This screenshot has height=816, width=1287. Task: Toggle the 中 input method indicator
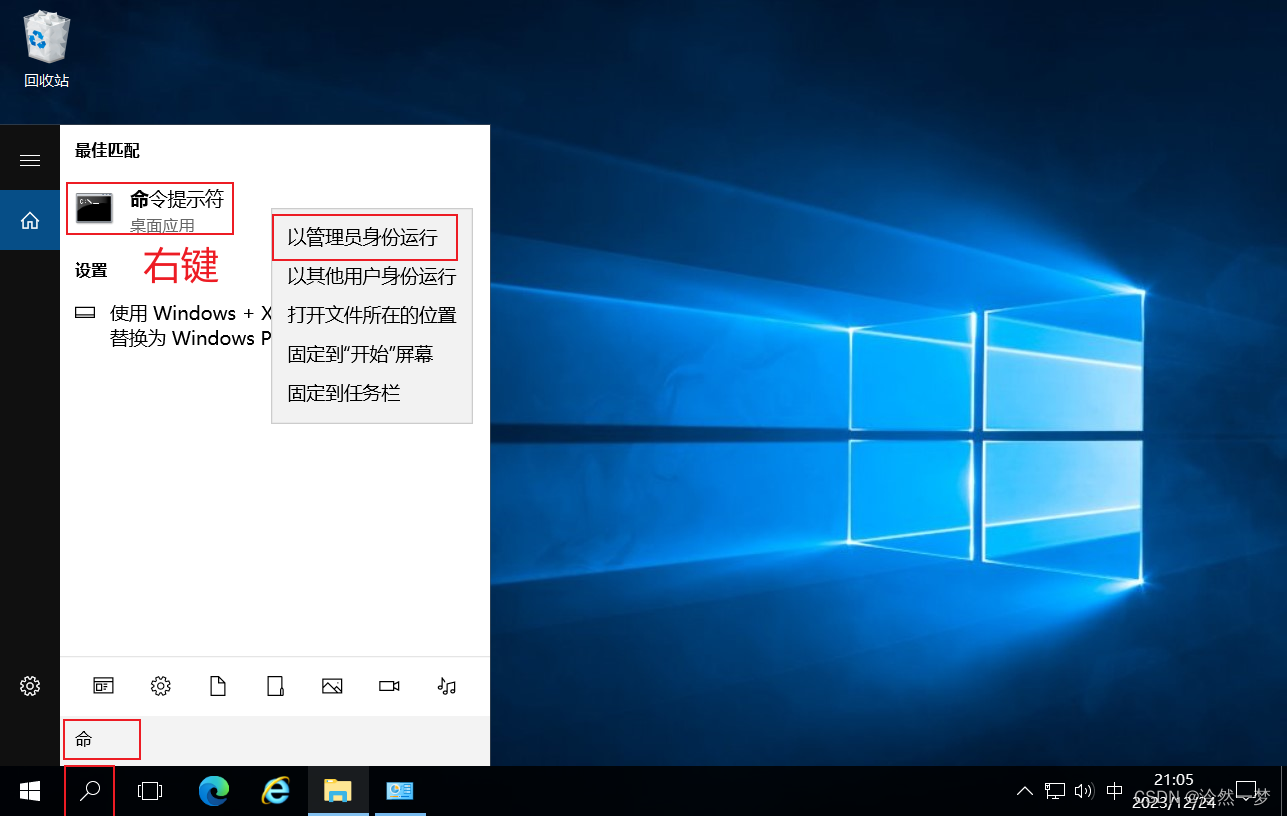(x=1114, y=790)
